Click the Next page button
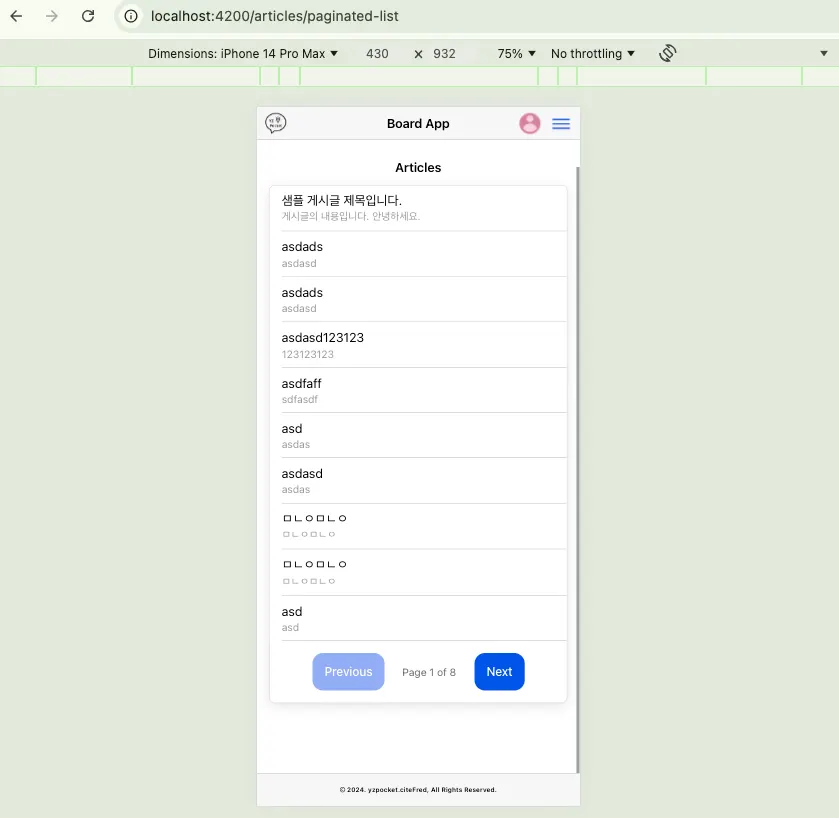 point(499,671)
